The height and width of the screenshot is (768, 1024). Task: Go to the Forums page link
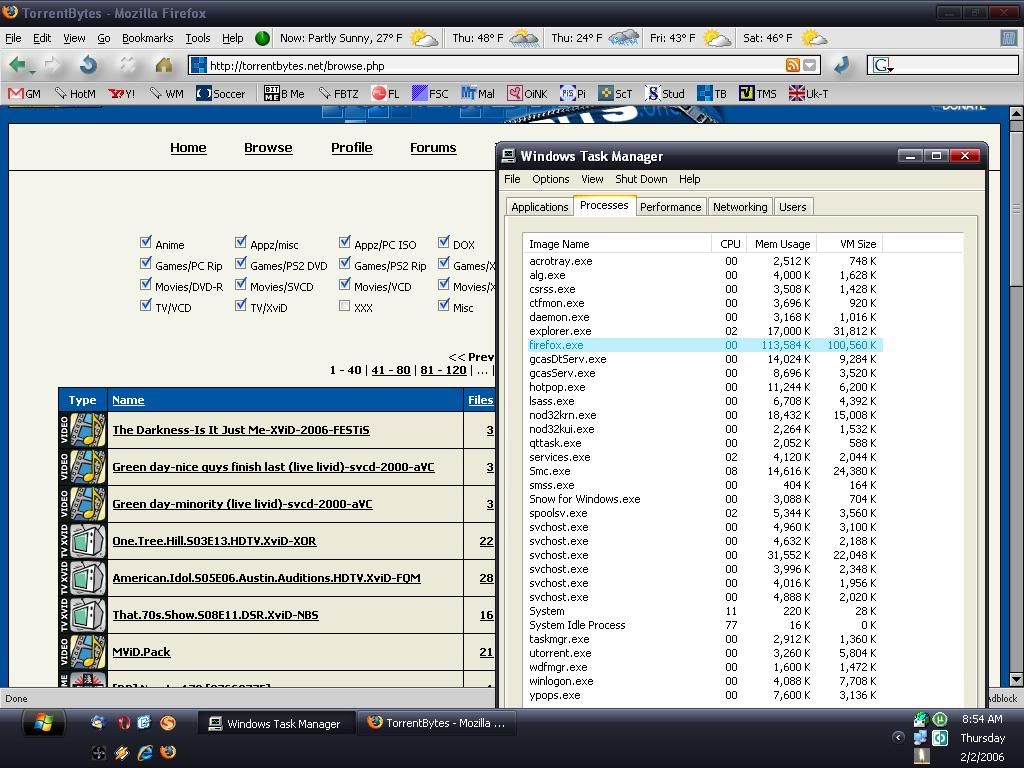coord(432,147)
